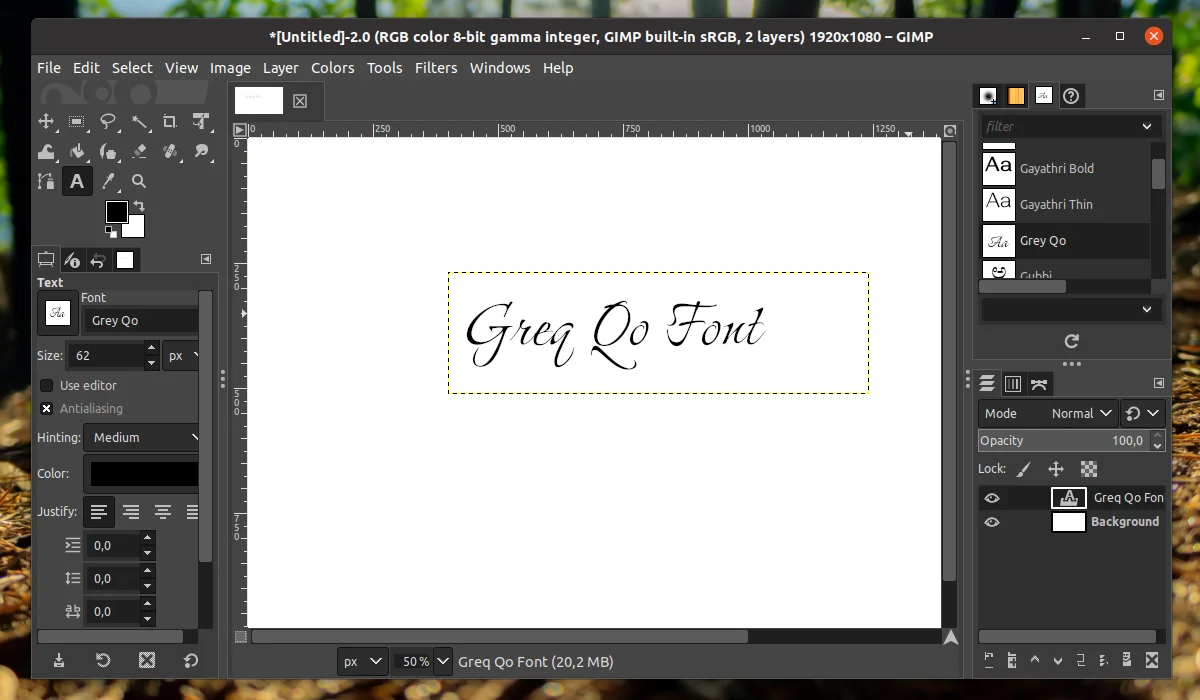Switch to the Patterns tab

click(x=1016, y=96)
